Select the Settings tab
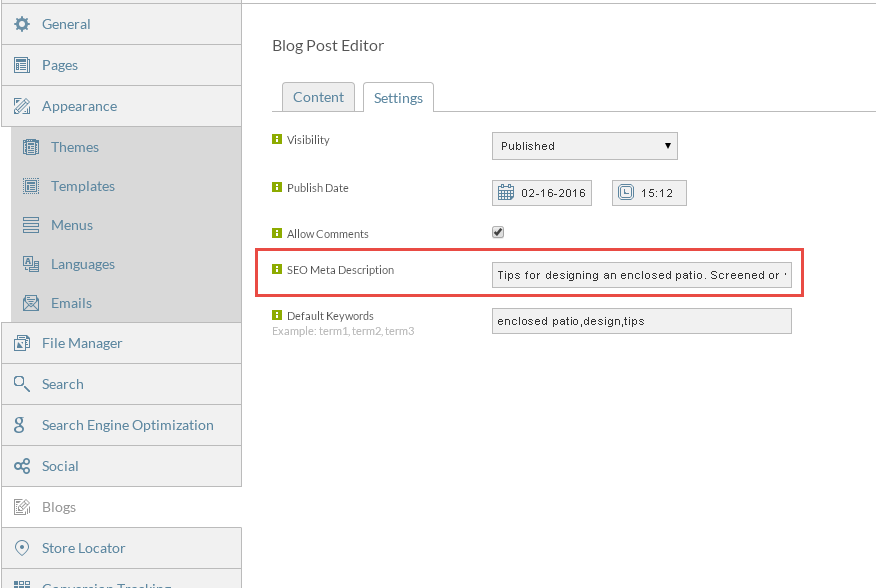The height and width of the screenshot is (588, 876). 398,98
